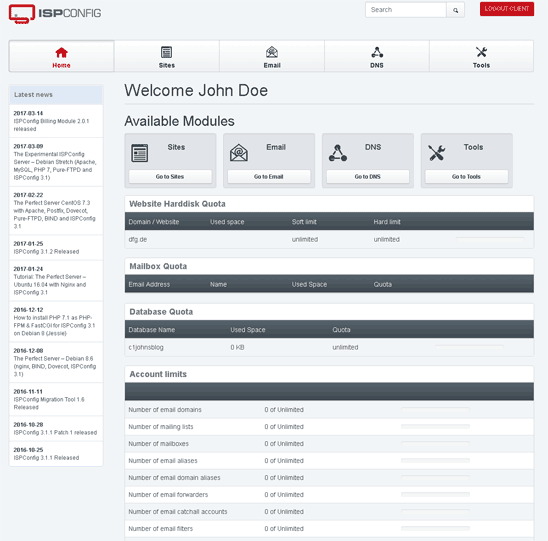Viewport: 548px width, 541px height.
Task: Click the ISPConfig logo
Action: pyautogui.click(x=55, y=14)
